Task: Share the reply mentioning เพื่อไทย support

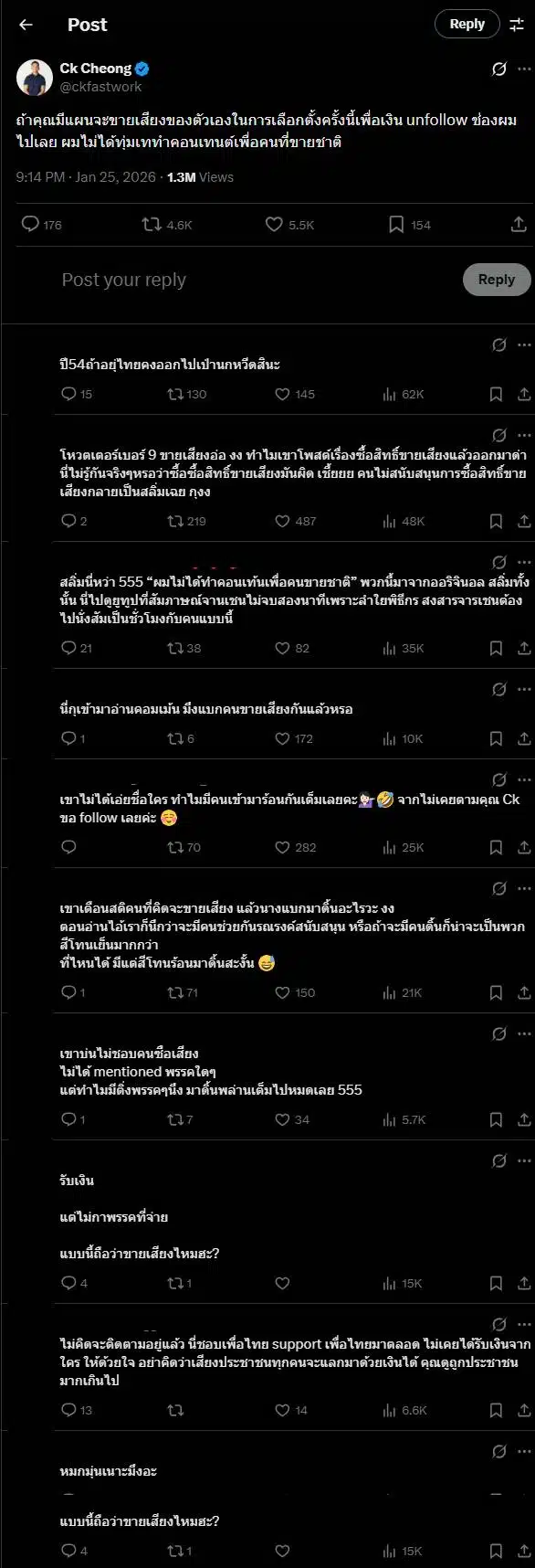Action: point(523,1410)
